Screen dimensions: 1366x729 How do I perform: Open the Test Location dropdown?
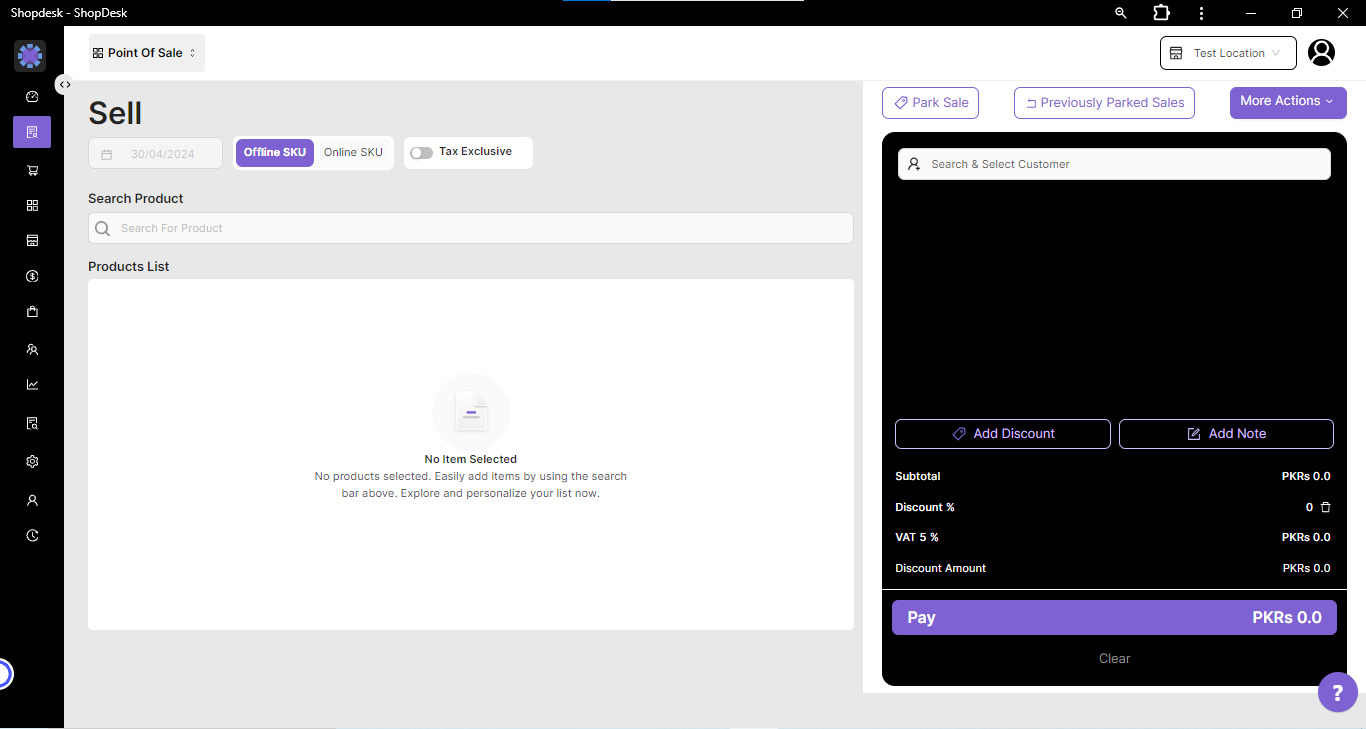click(x=1227, y=53)
